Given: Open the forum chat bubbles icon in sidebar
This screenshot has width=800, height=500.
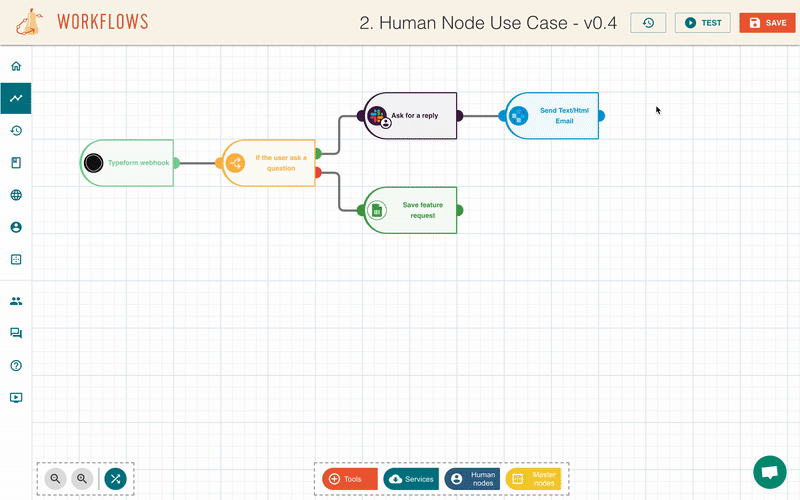Looking at the screenshot, I should coord(16,333).
